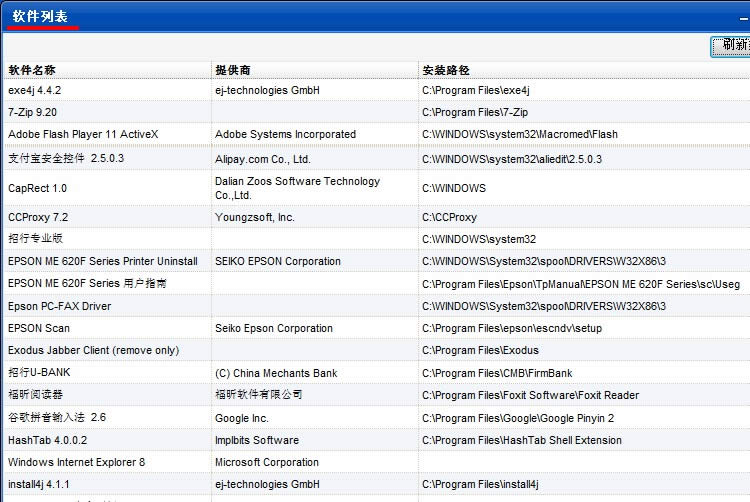Click path C:\Program Files\7-Zip
750x502 pixels.
475,112
